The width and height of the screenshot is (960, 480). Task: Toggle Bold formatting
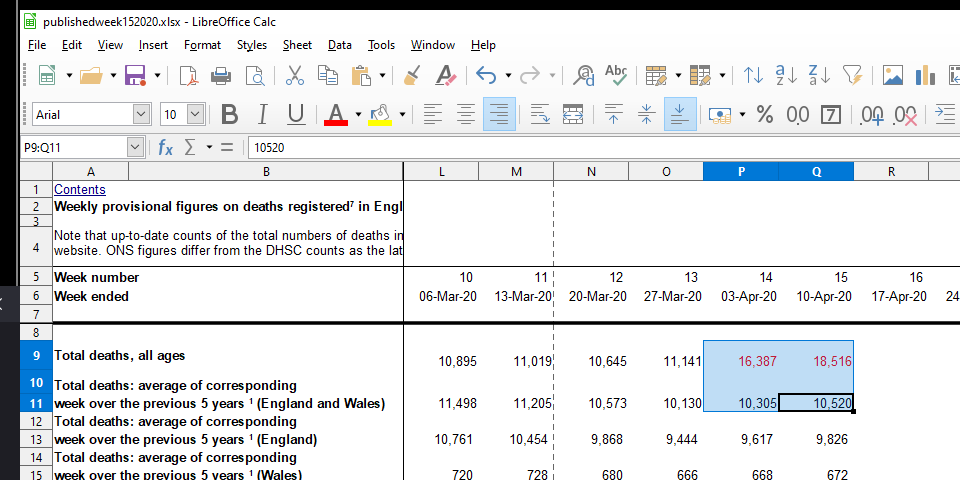pos(230,114)
